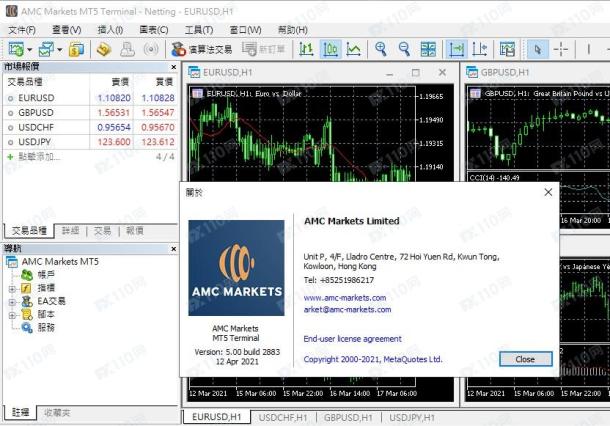This screenshot has width=610, height=426.
Task: Expand the 指標 indicators tree node
Action: [x=12, y=289]
